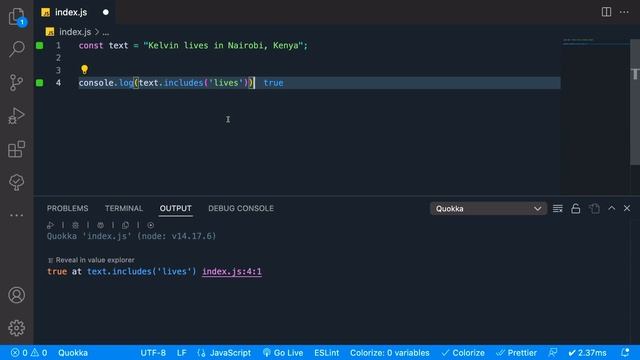Click the face icon in Quokka output toolbar
640x360 pixels.
coord(100,225)
